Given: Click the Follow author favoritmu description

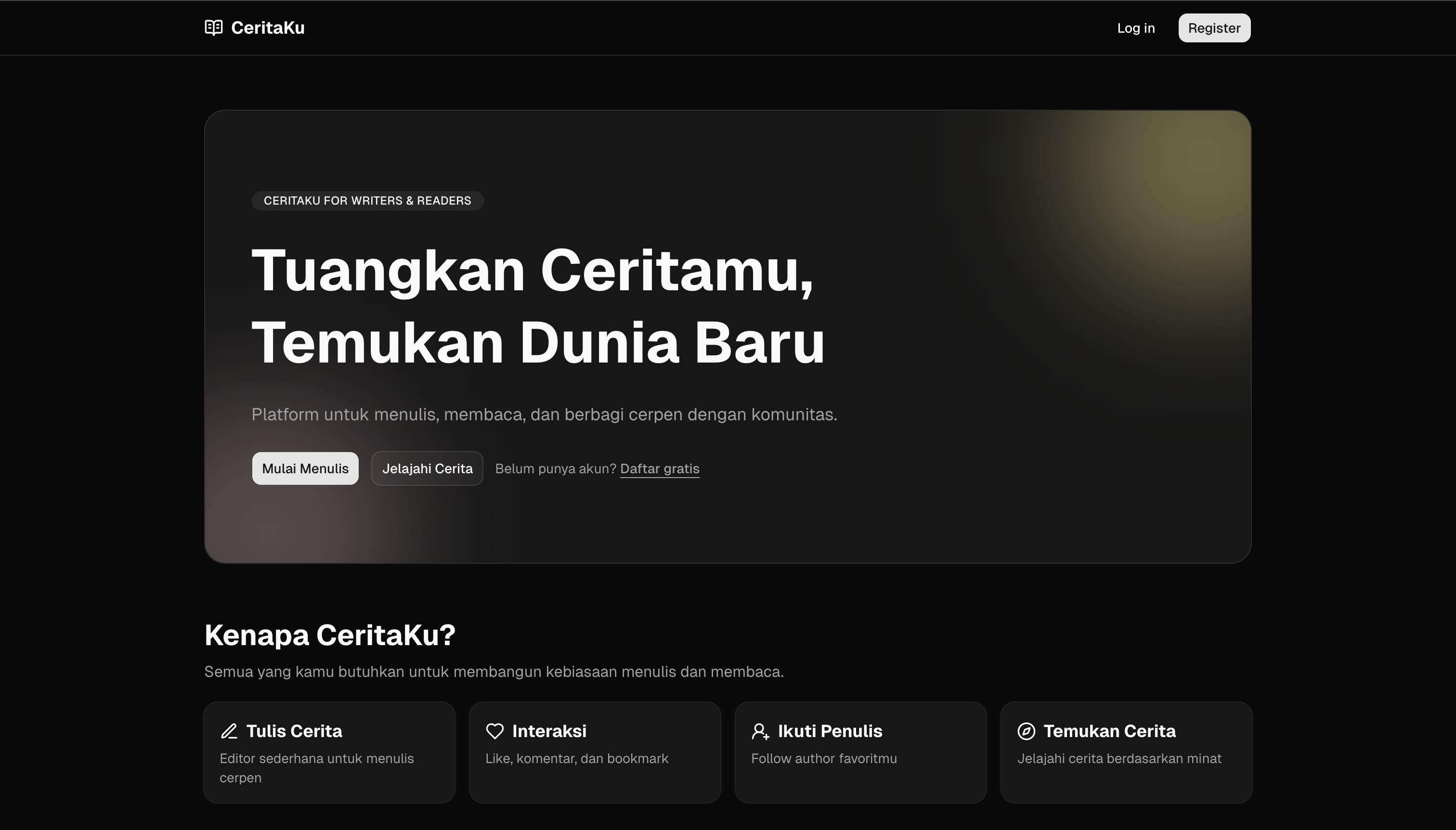Looking at the screenshot, I should point(824,759).
